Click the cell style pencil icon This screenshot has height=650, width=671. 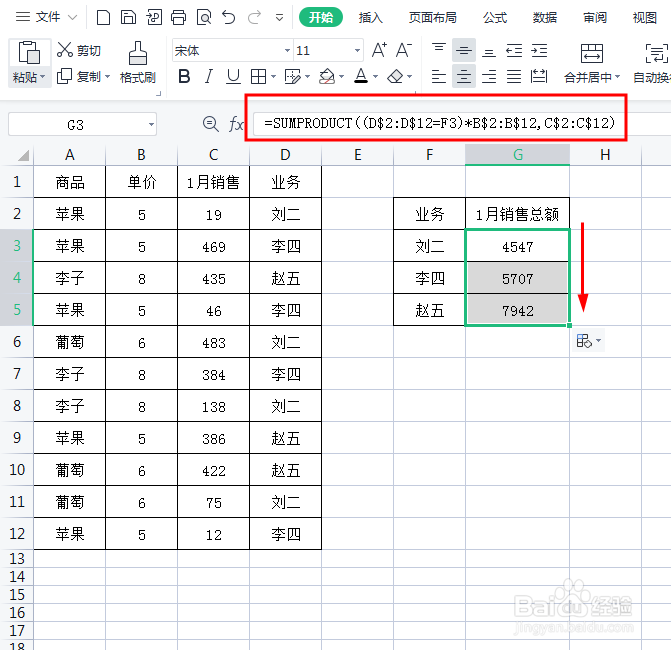coord(293,77)
